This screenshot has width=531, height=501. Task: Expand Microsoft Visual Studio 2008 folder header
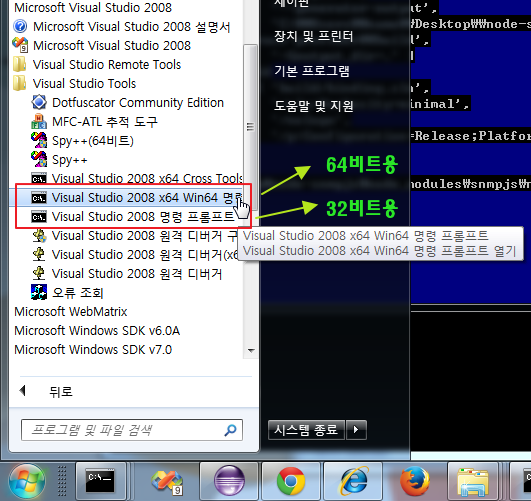point(93,7)
